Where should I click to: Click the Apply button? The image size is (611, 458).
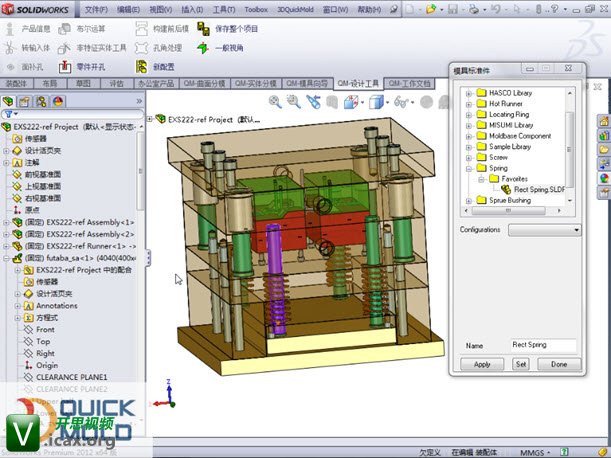[482, 364]
